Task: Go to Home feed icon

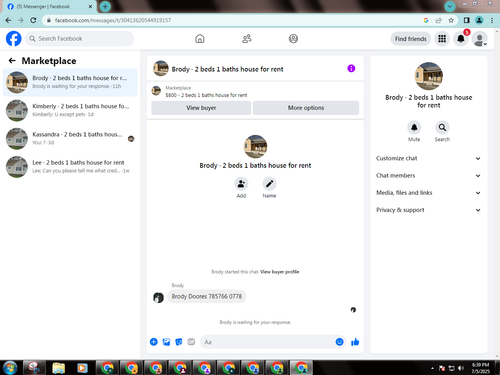Action: (200, 39)
